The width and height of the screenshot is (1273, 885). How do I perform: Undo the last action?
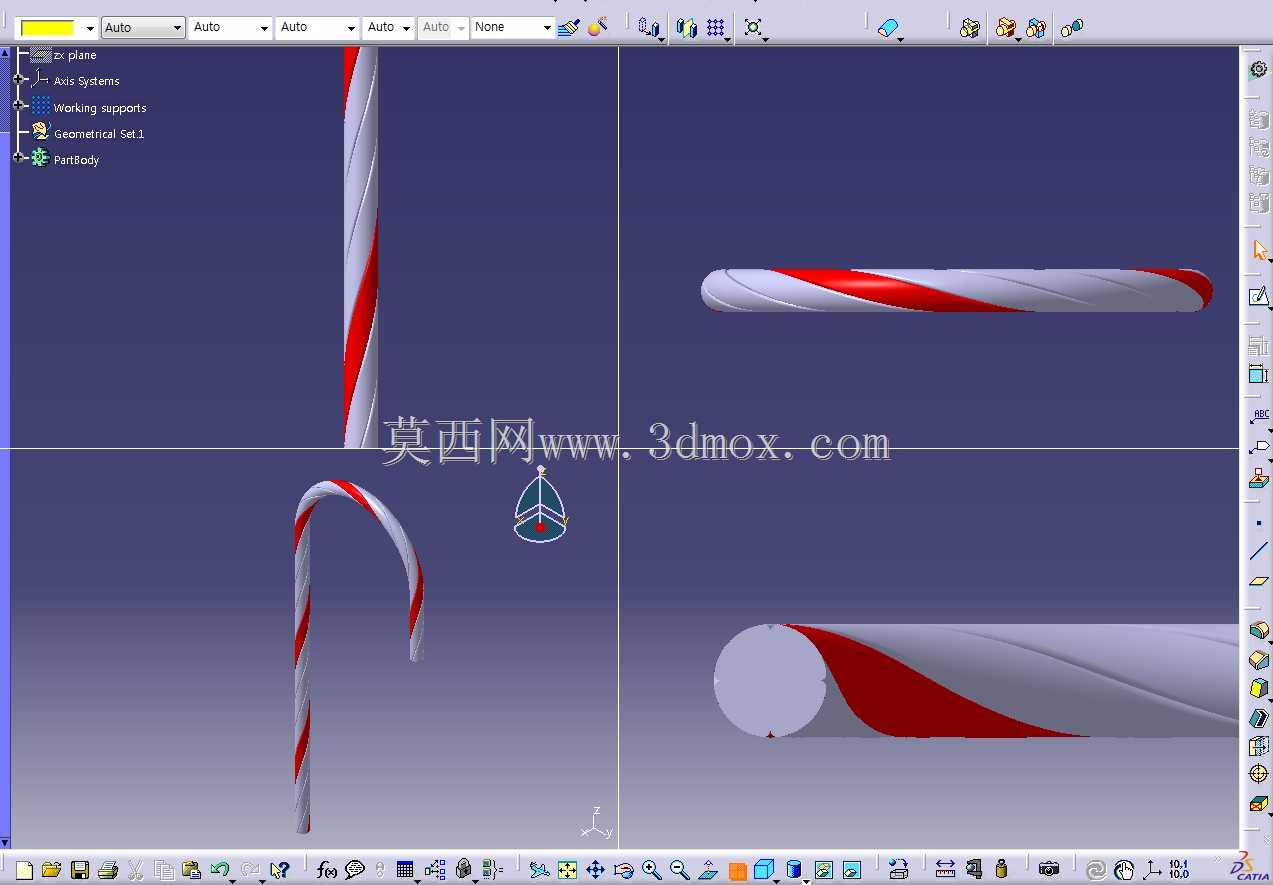tap(220, 870)
